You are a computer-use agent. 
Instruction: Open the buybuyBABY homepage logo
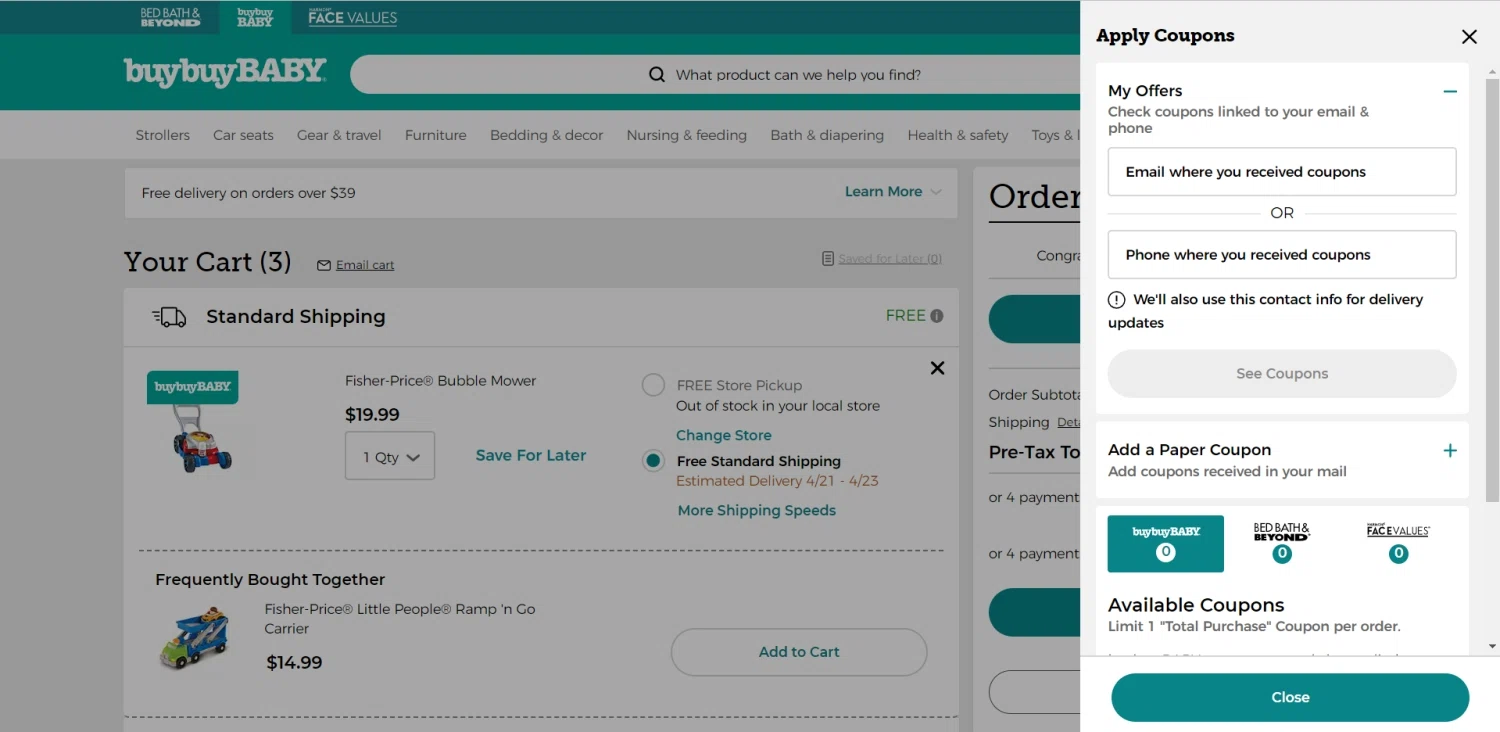click(x=225, y=72)
